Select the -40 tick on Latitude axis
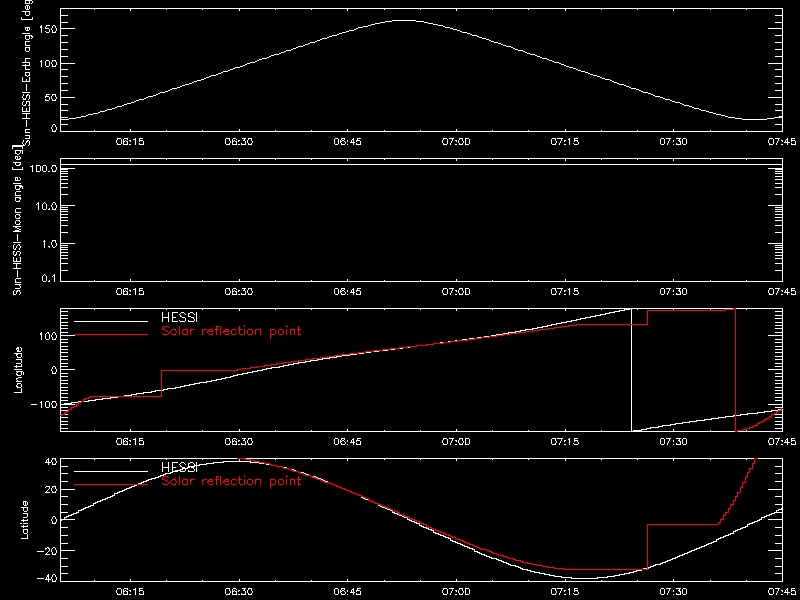The height and width of the screenshot is (600, 800). click(x=46, y=578)
